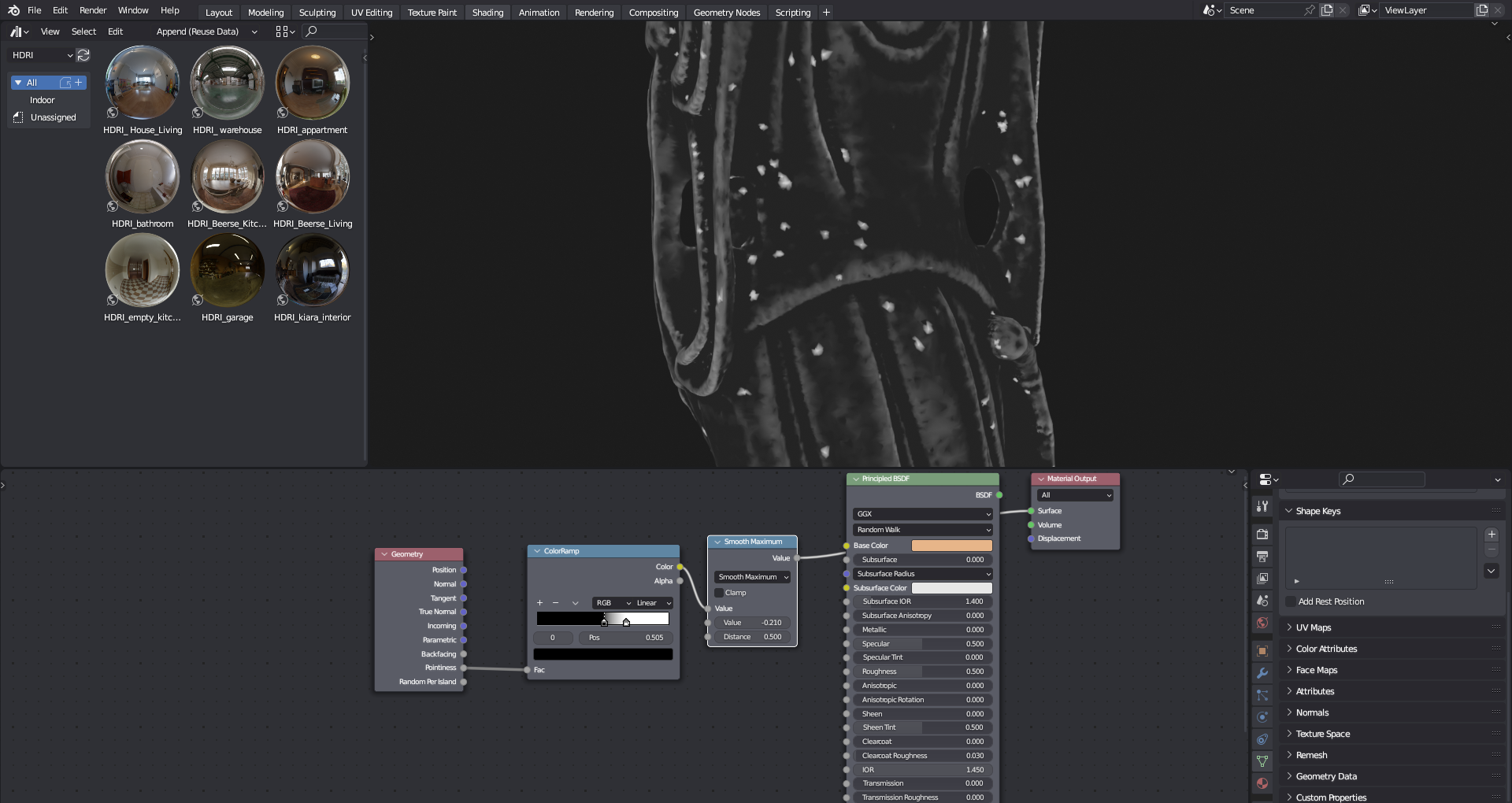Image resolution: width=1512 pixels, height=803 pixels.
Task: Select the Unassigned catalog
Action: (x=53, y=117)
